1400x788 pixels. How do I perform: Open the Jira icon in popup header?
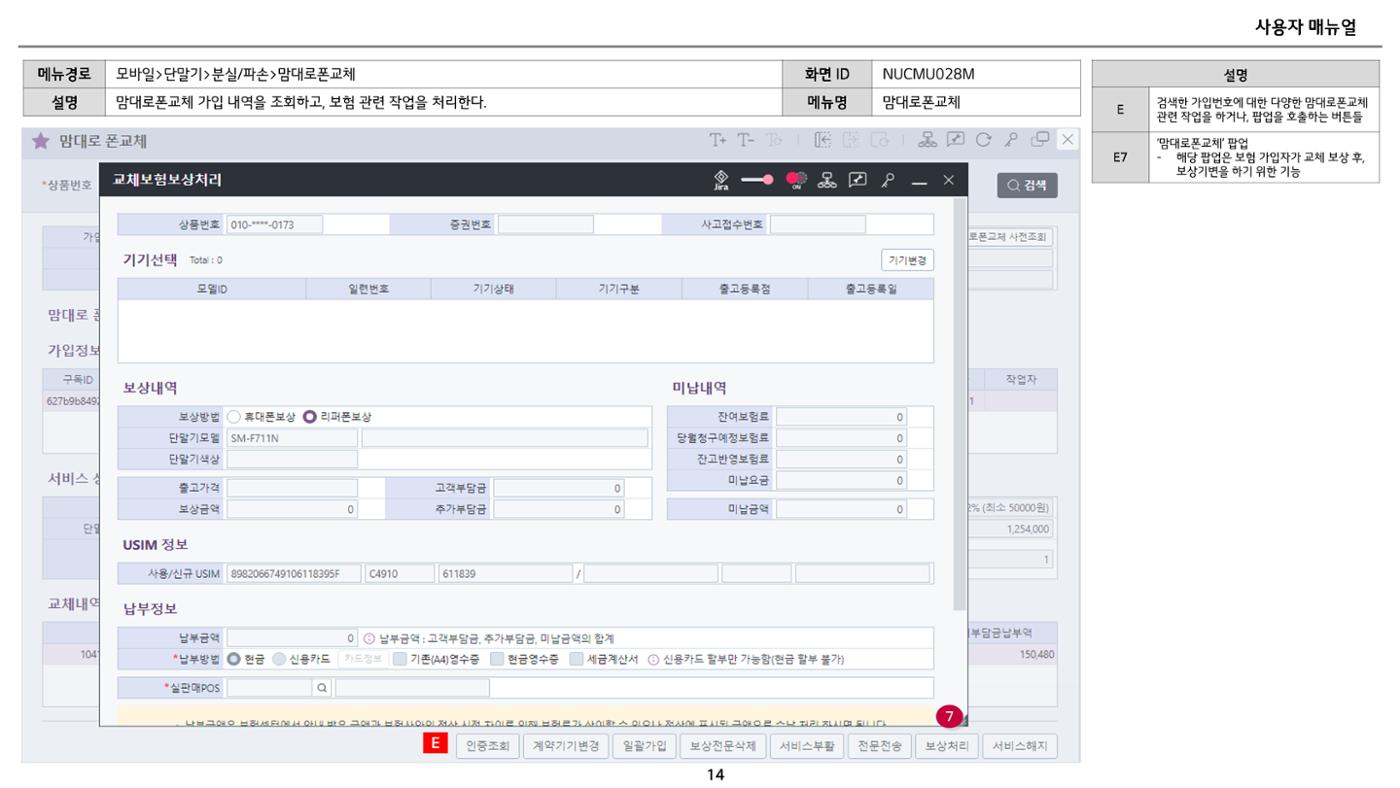[720, 179]
